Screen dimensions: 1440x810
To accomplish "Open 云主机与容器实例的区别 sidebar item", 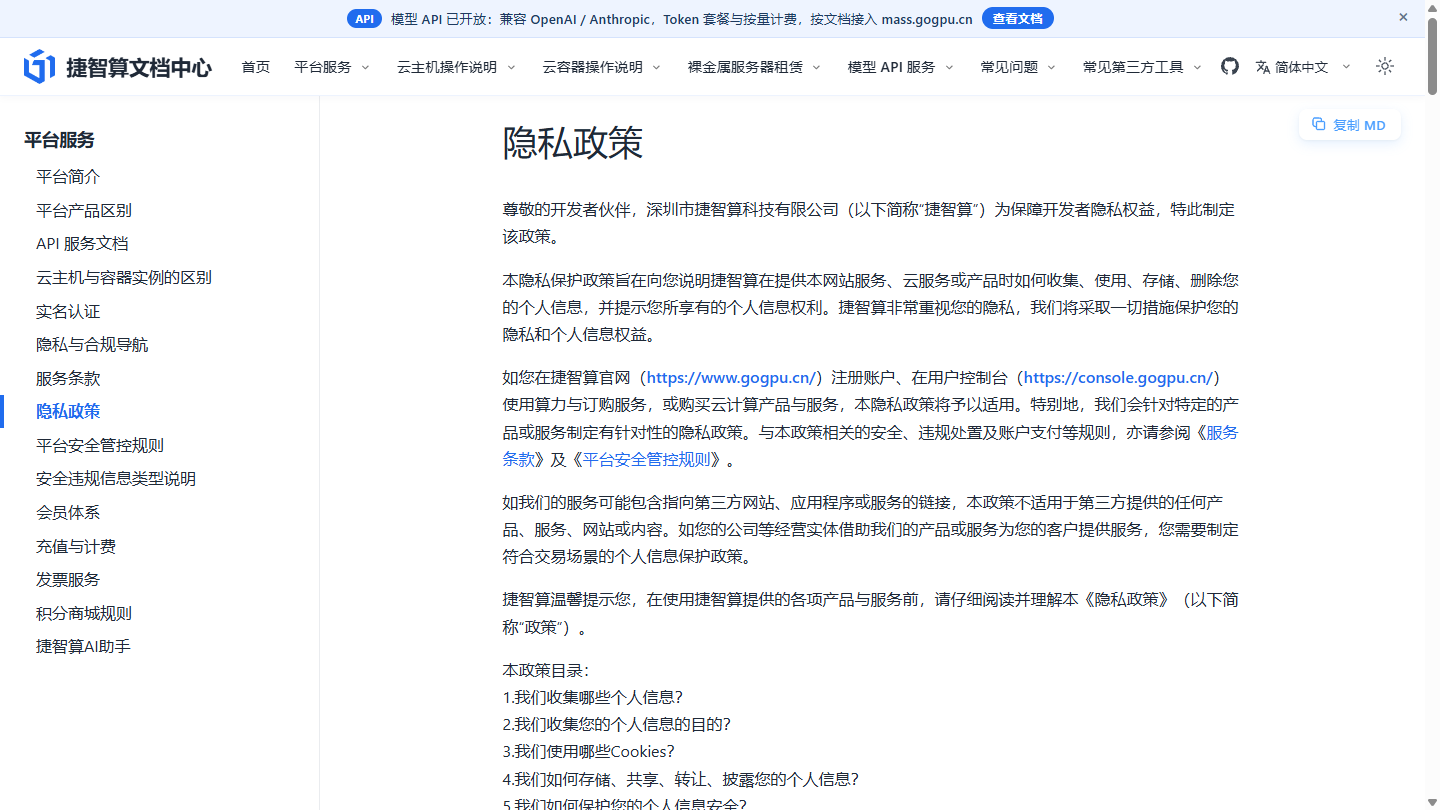I will pos(124,278).
